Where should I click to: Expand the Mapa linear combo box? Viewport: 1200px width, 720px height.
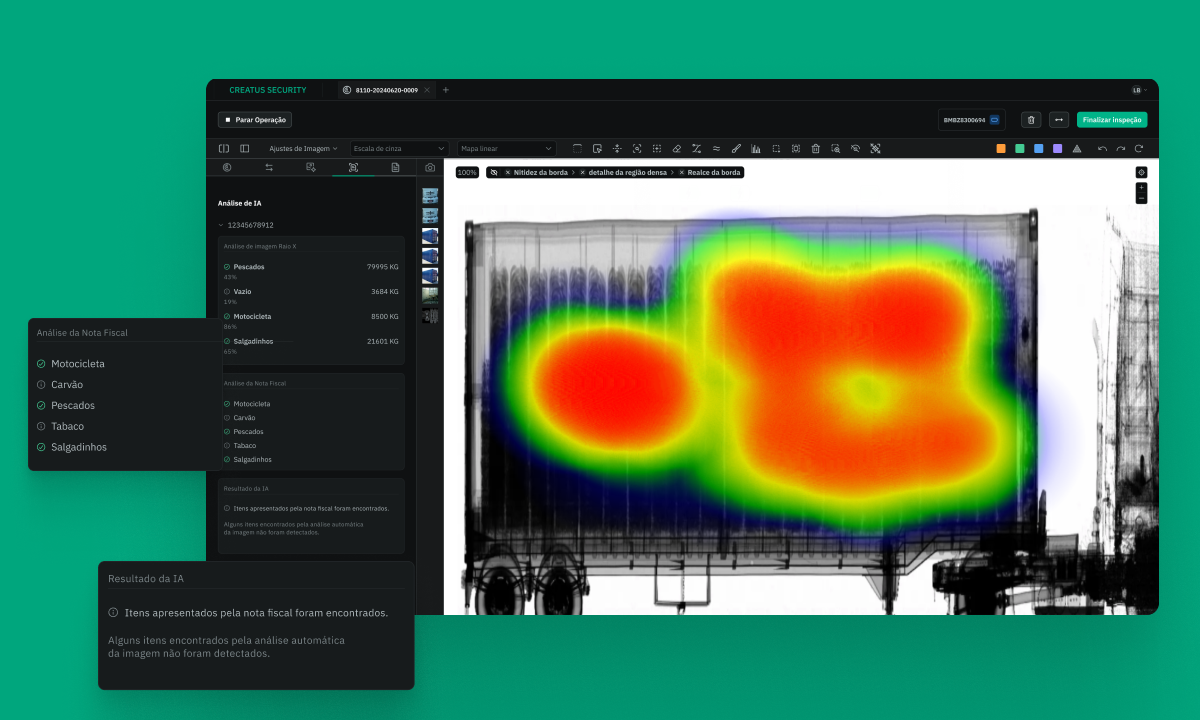pyautogui.click(x=506, y=149)
